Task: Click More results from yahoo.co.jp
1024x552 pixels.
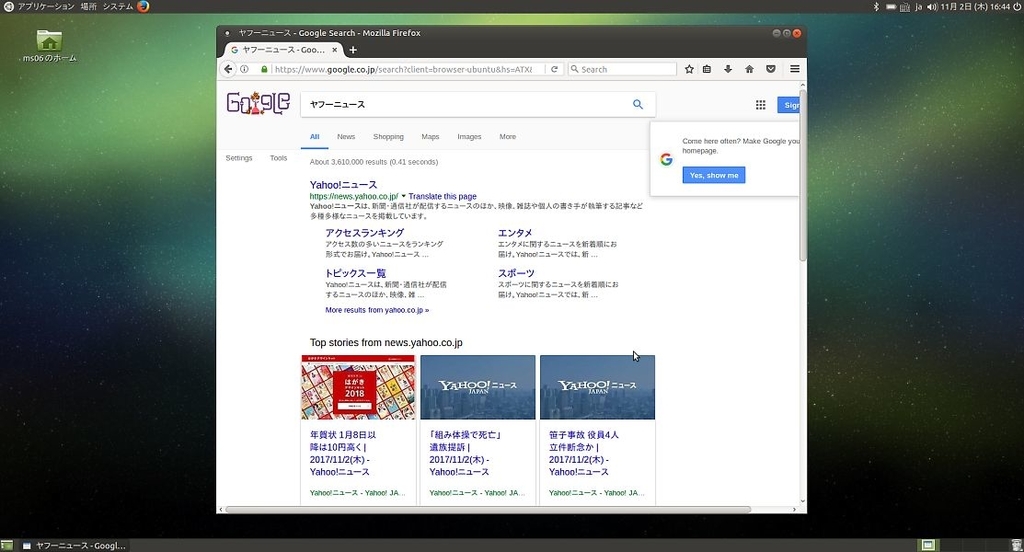Action: (x=377, y=310)
